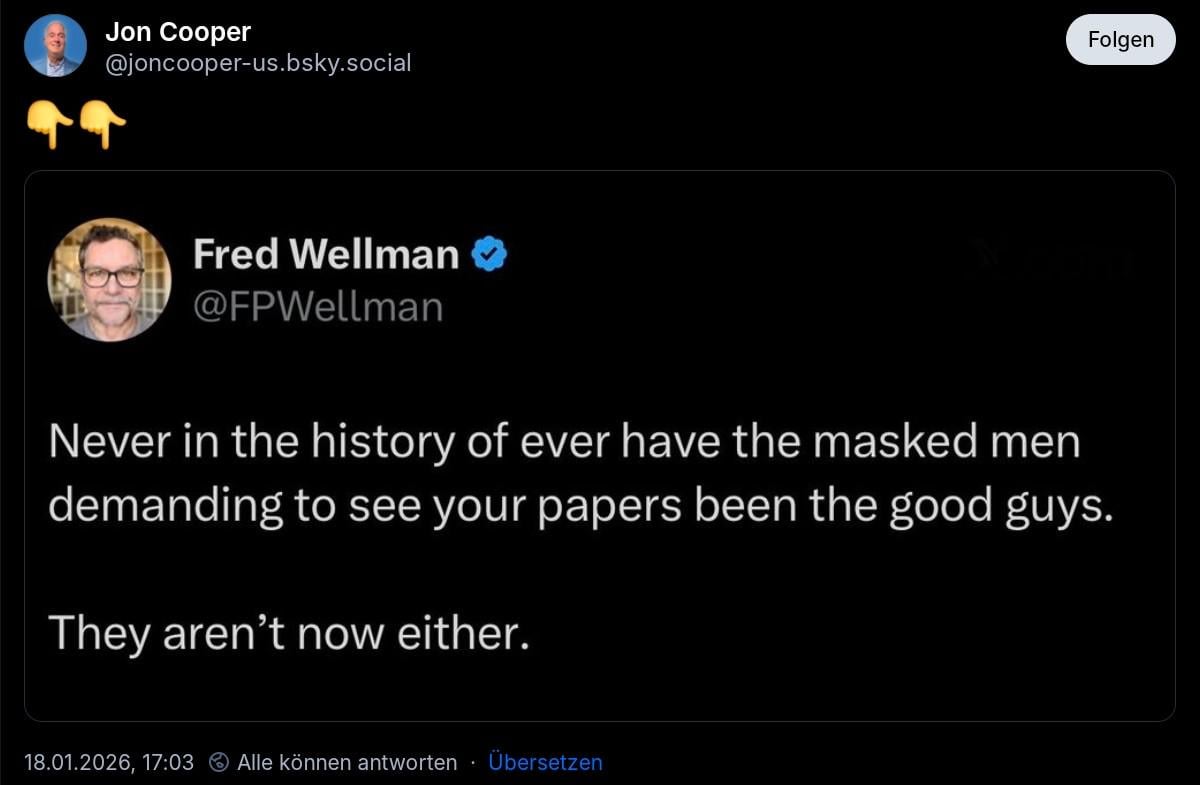Open the post timestamp 18.01.2026, 17:03
Image resolution: width=1200 pixels, height=785 pixels.
[109, 762]
